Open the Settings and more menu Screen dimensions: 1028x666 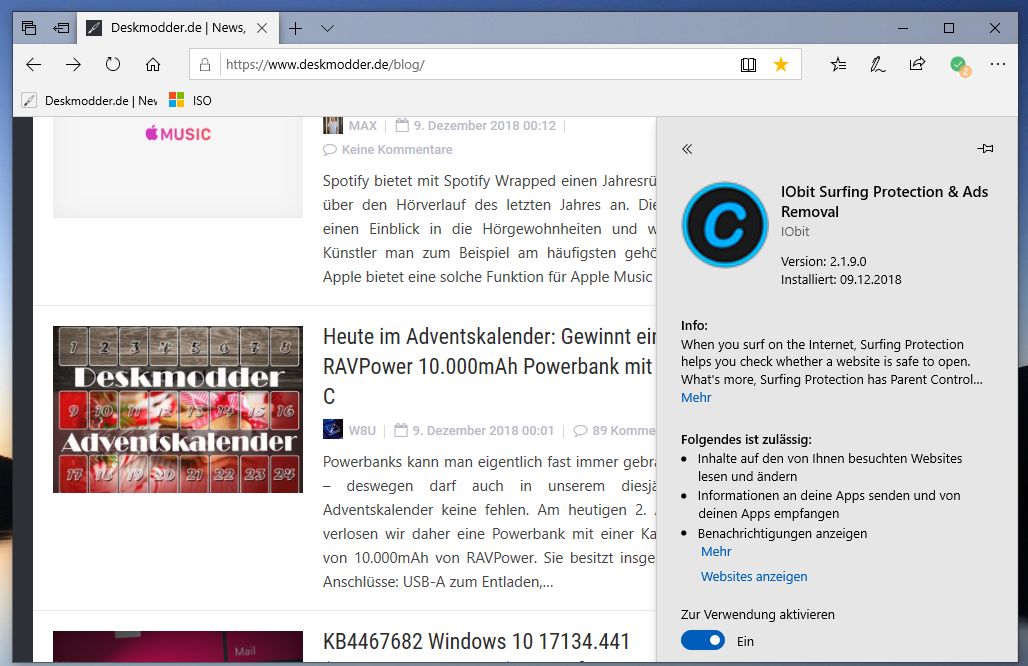(998, 64)
